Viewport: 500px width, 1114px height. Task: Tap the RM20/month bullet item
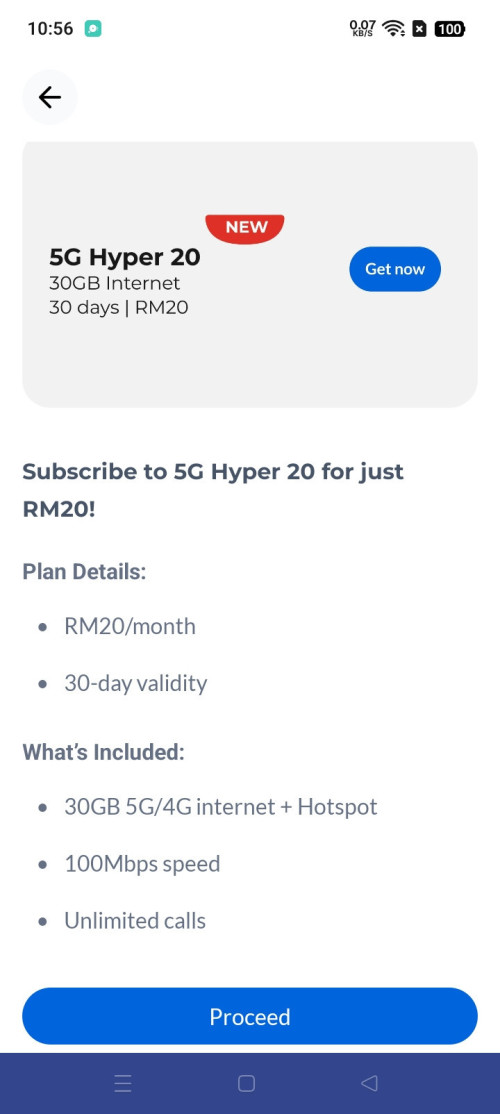tap(130, 627)
